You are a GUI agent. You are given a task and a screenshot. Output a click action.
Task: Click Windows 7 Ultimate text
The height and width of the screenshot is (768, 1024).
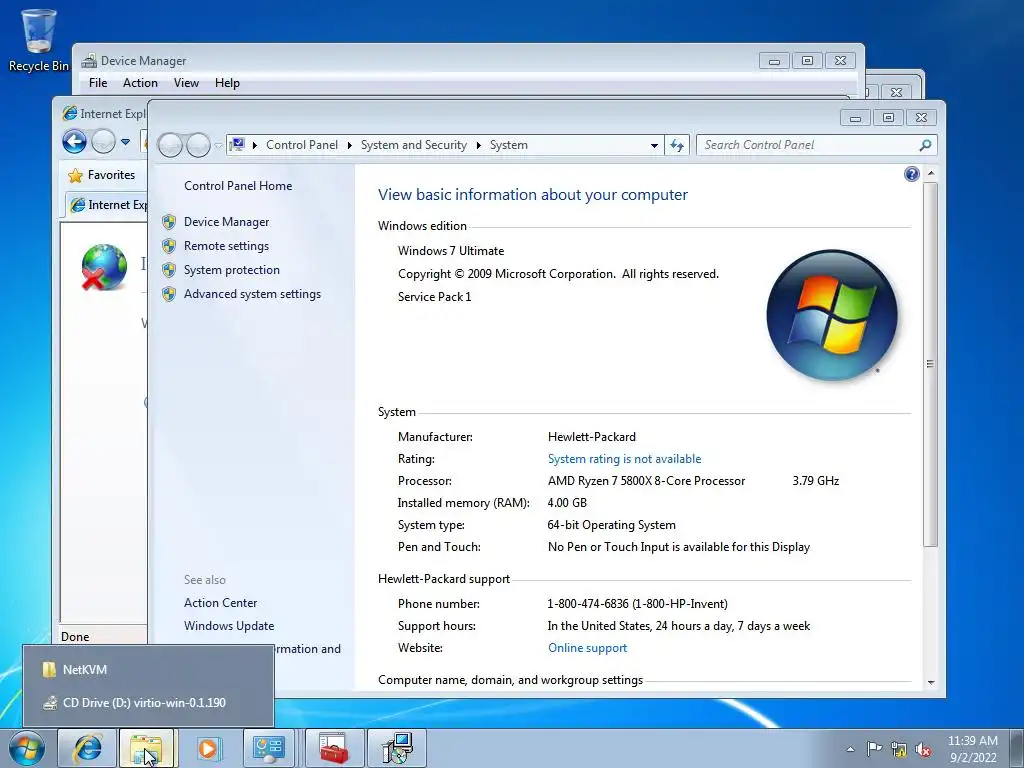point(451,251)
